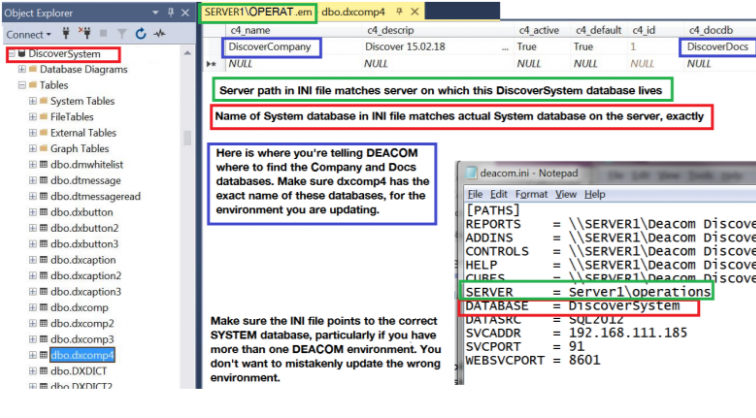This screenshot has height=418, width=756.
Task: Select dbo.dtmessage table
Action: pyautogui.click(x=85, y=180)
